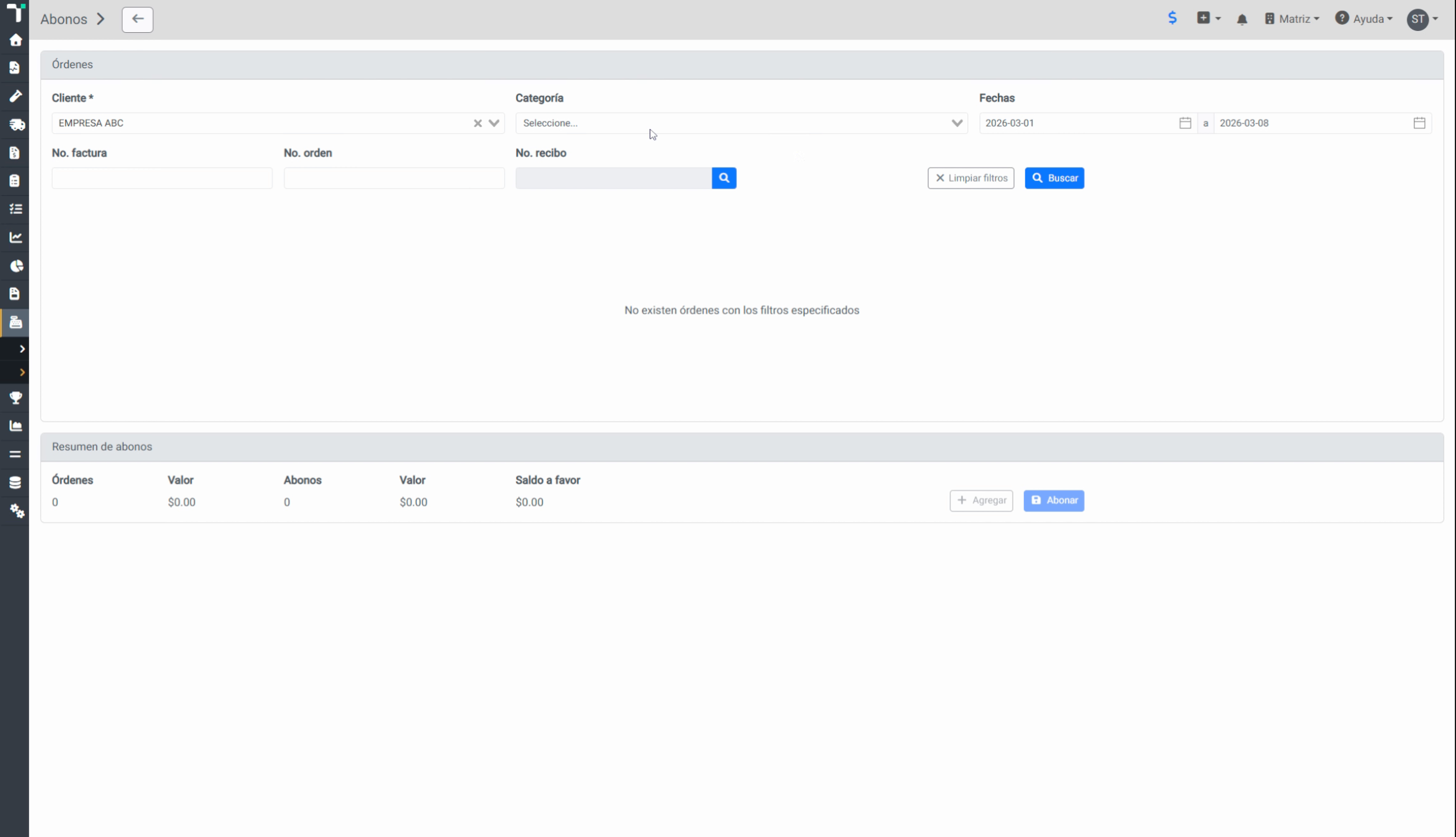Click the delivery truck sidebar icon
Image resolution: width=1456 pixels, height=837 pixels.
click(16, 125)
